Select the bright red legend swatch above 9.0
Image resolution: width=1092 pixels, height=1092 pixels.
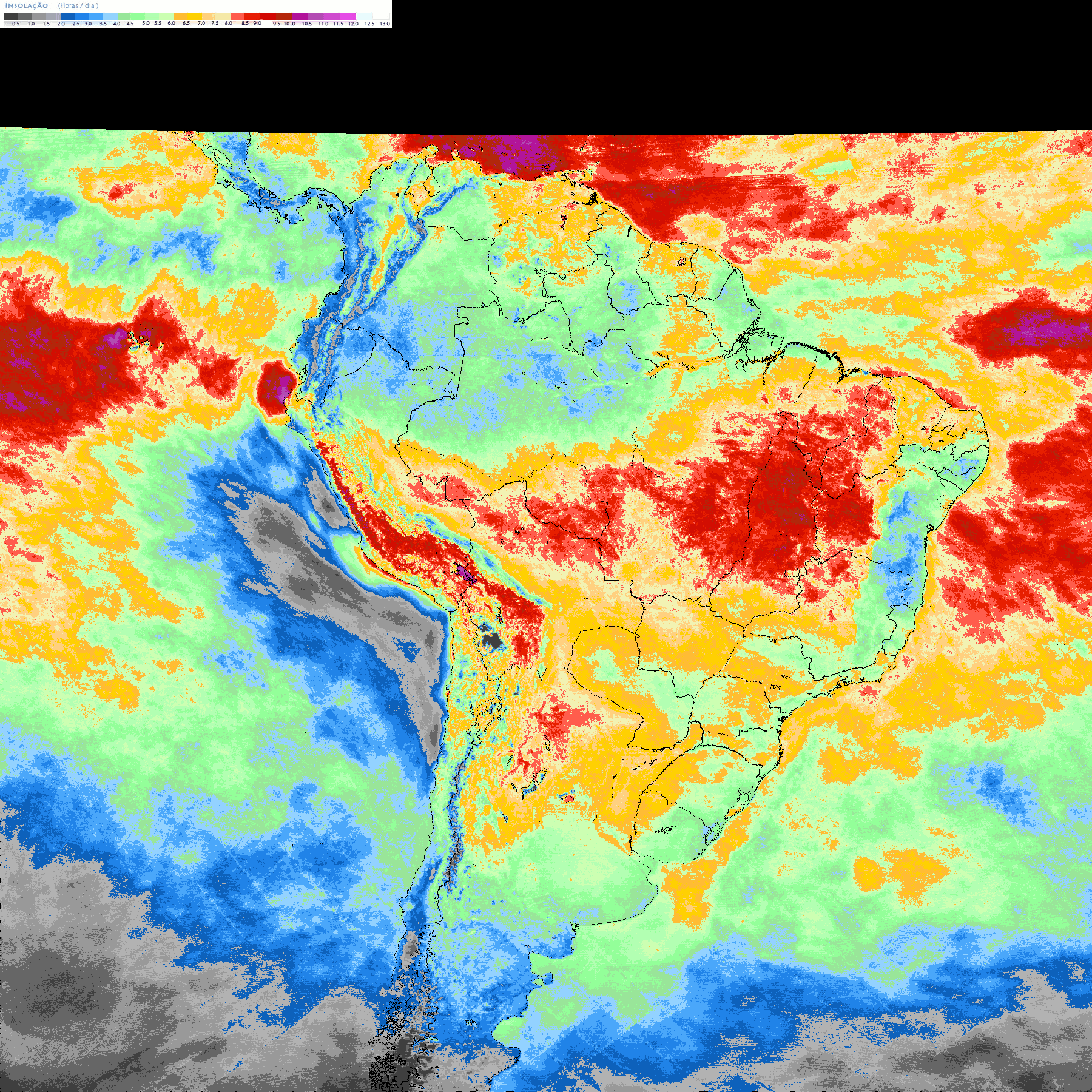[252, 16]
